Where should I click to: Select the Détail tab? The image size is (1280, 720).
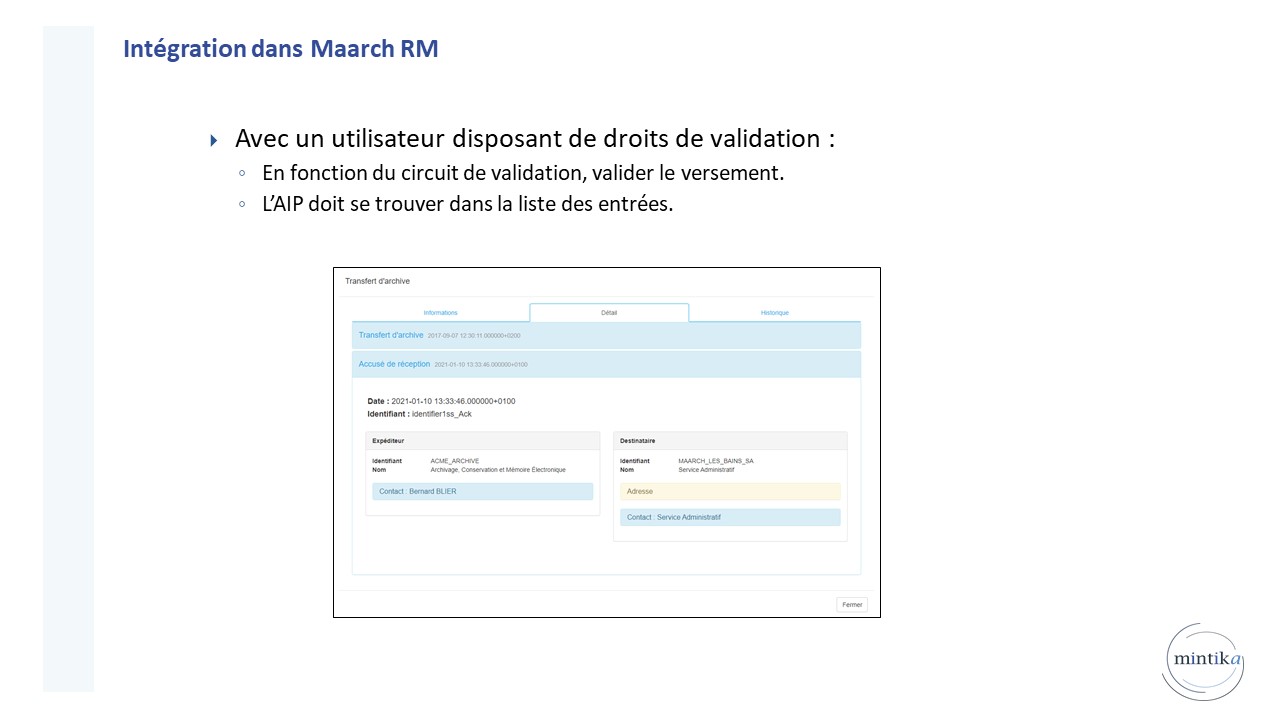pos(609,313)
